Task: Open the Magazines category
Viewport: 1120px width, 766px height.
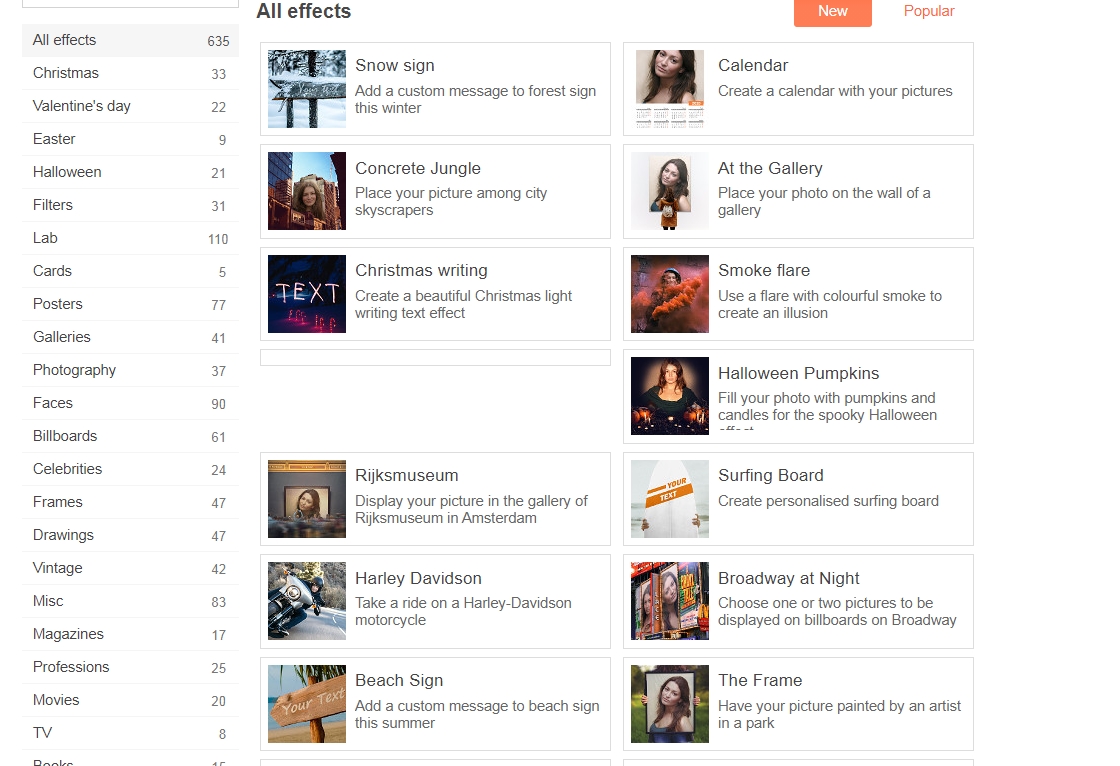Action: [68, 634]
